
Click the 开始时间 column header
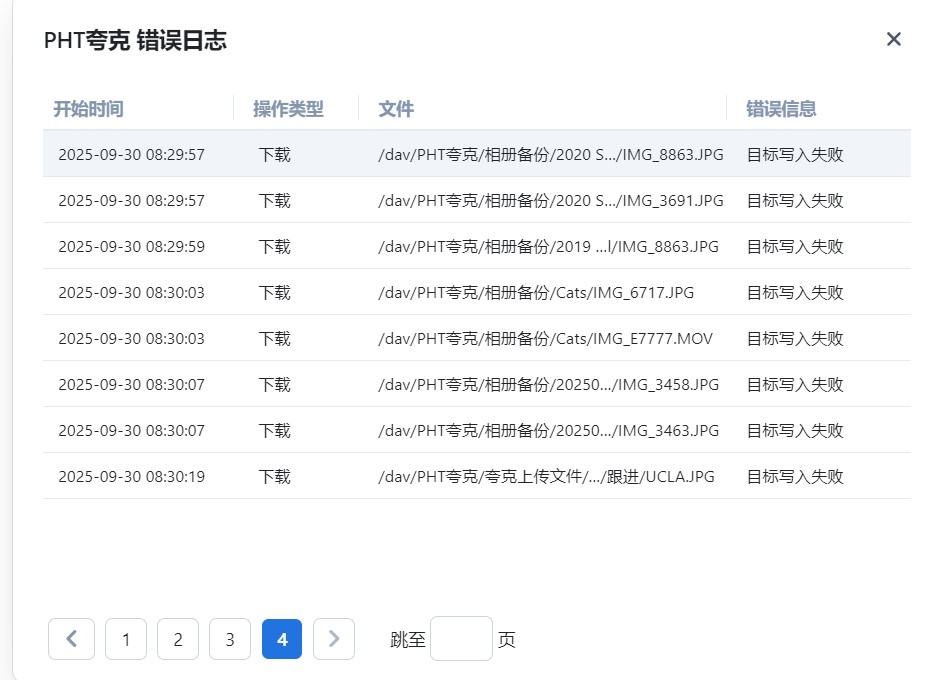pos(88,109)
